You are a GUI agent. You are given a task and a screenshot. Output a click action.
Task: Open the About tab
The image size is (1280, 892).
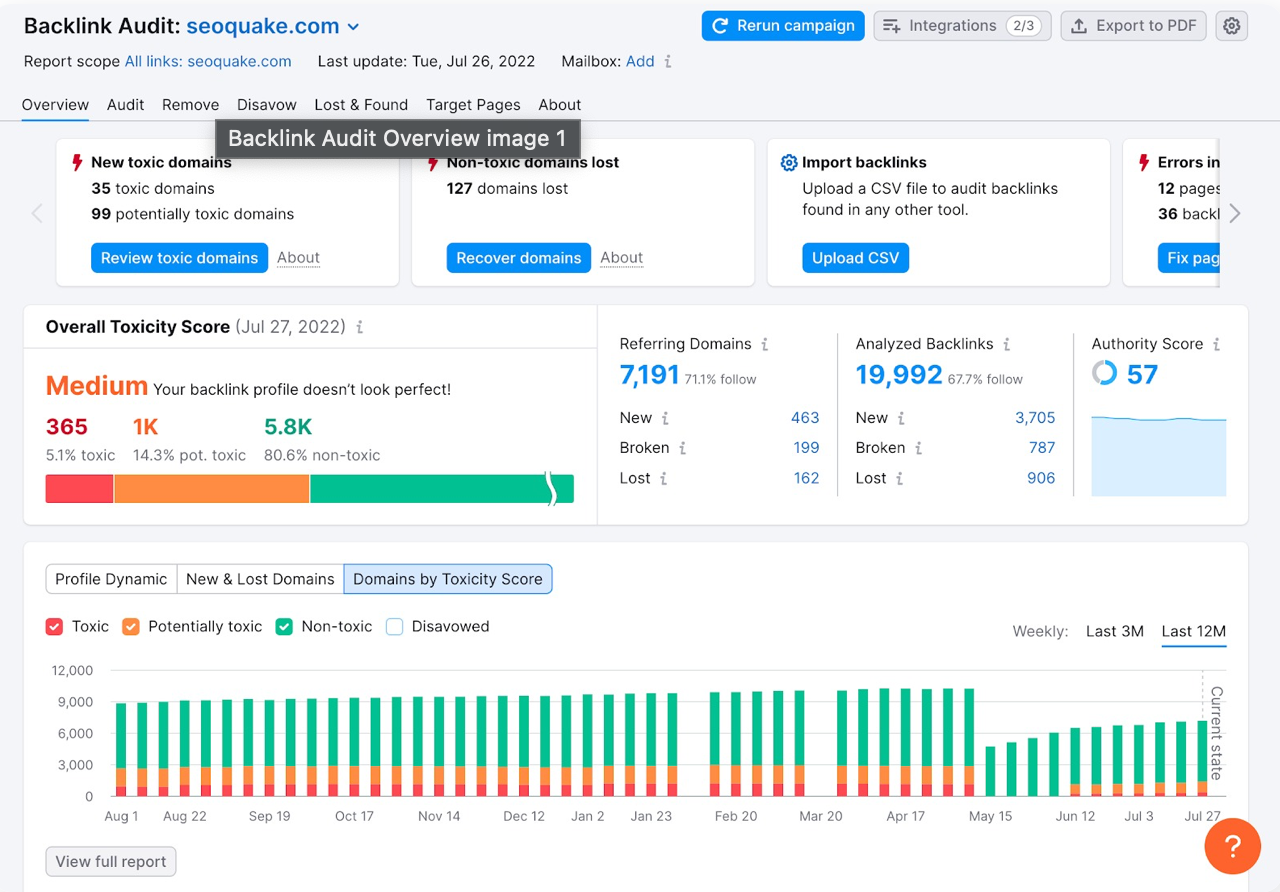560,105
